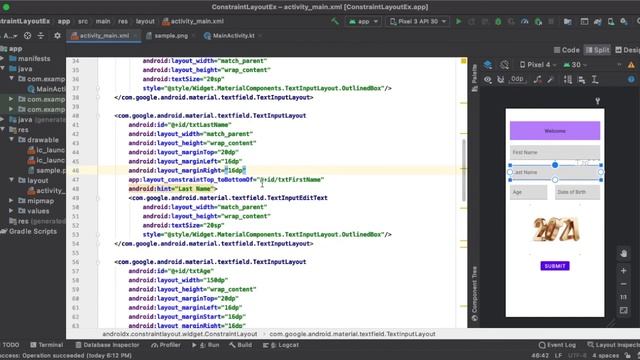
Task: Click the Orientation for Preview icon
Action: coord(504,64)
